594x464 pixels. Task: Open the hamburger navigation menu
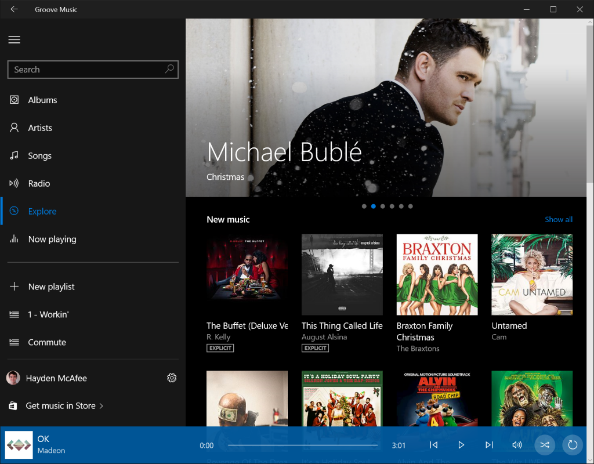pos(14,40)
